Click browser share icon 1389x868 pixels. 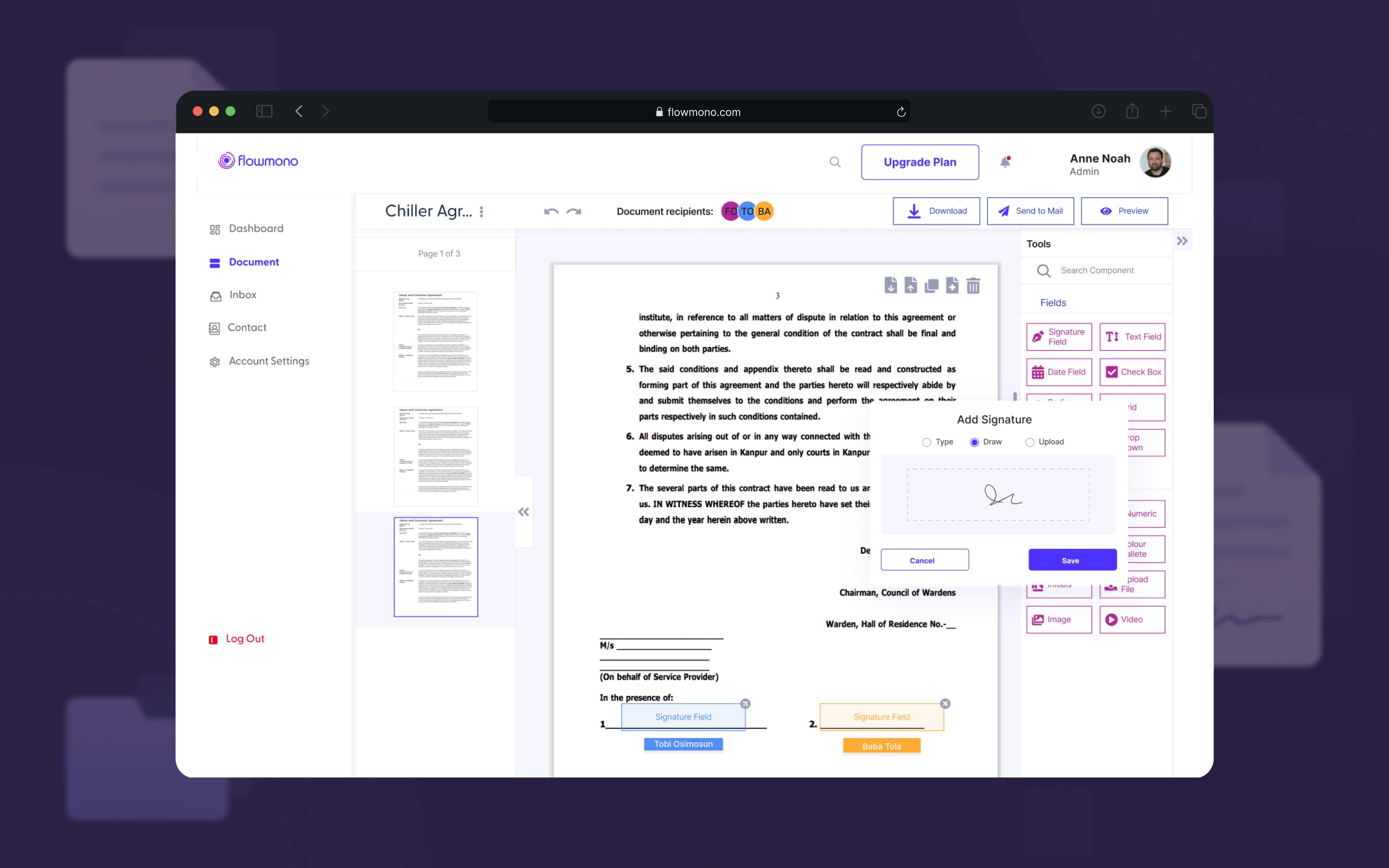point(1132,111)
